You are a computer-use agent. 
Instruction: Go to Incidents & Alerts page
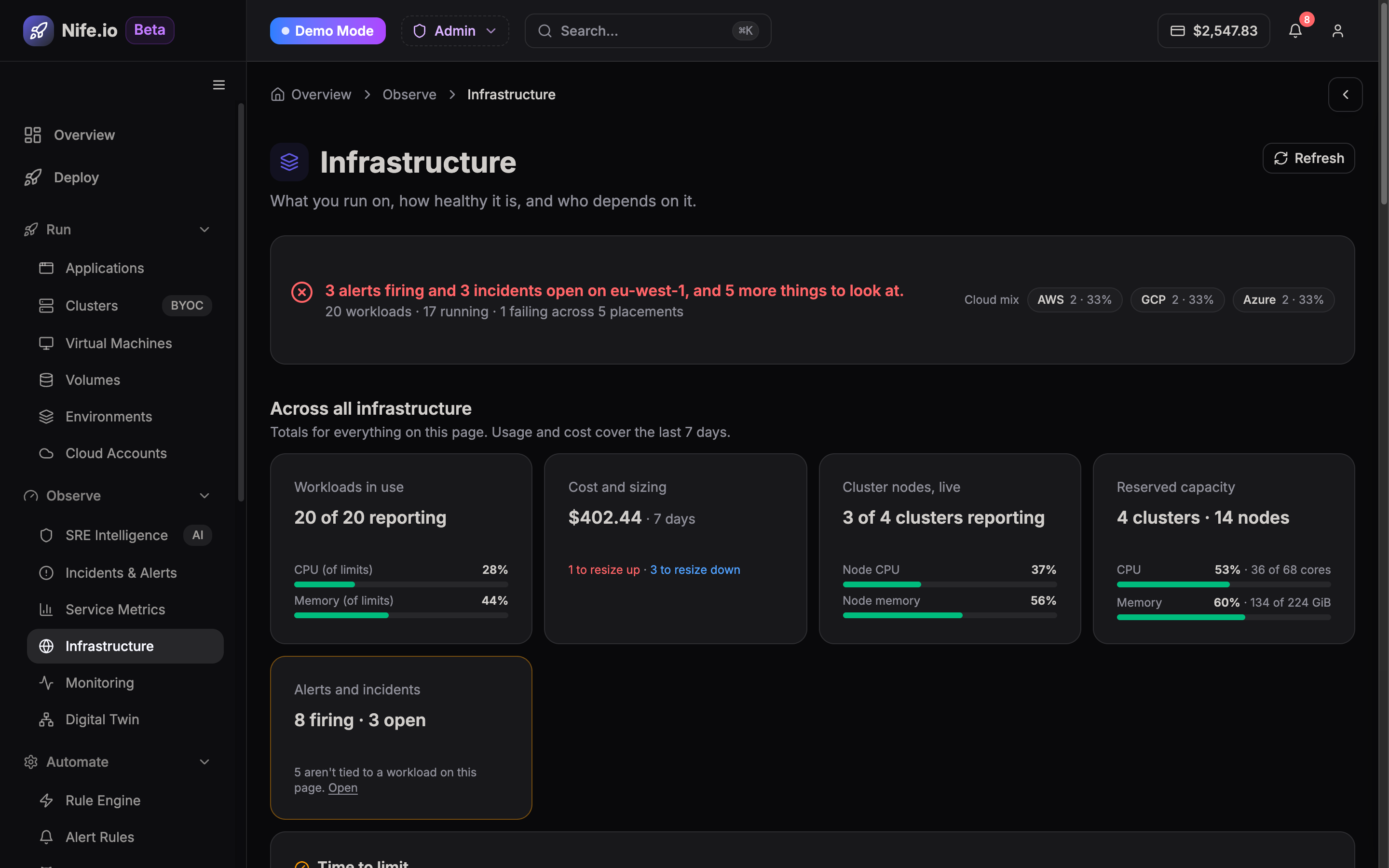click(125, 573)
